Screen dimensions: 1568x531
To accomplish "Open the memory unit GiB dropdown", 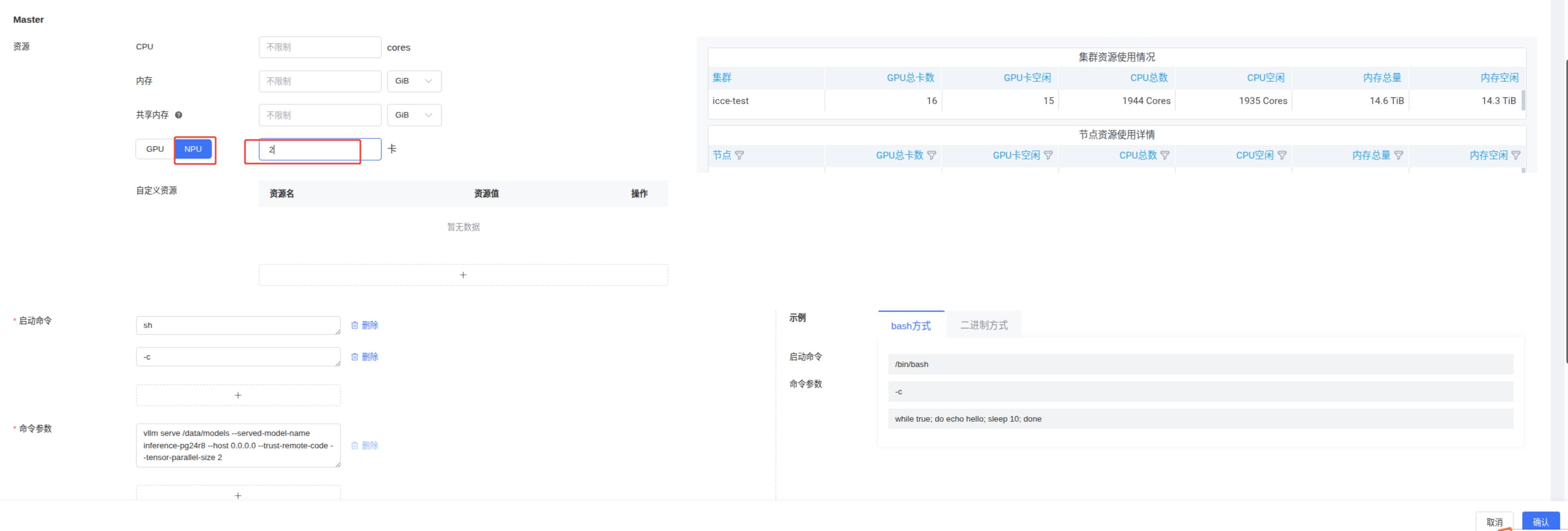I will point(414,81).
